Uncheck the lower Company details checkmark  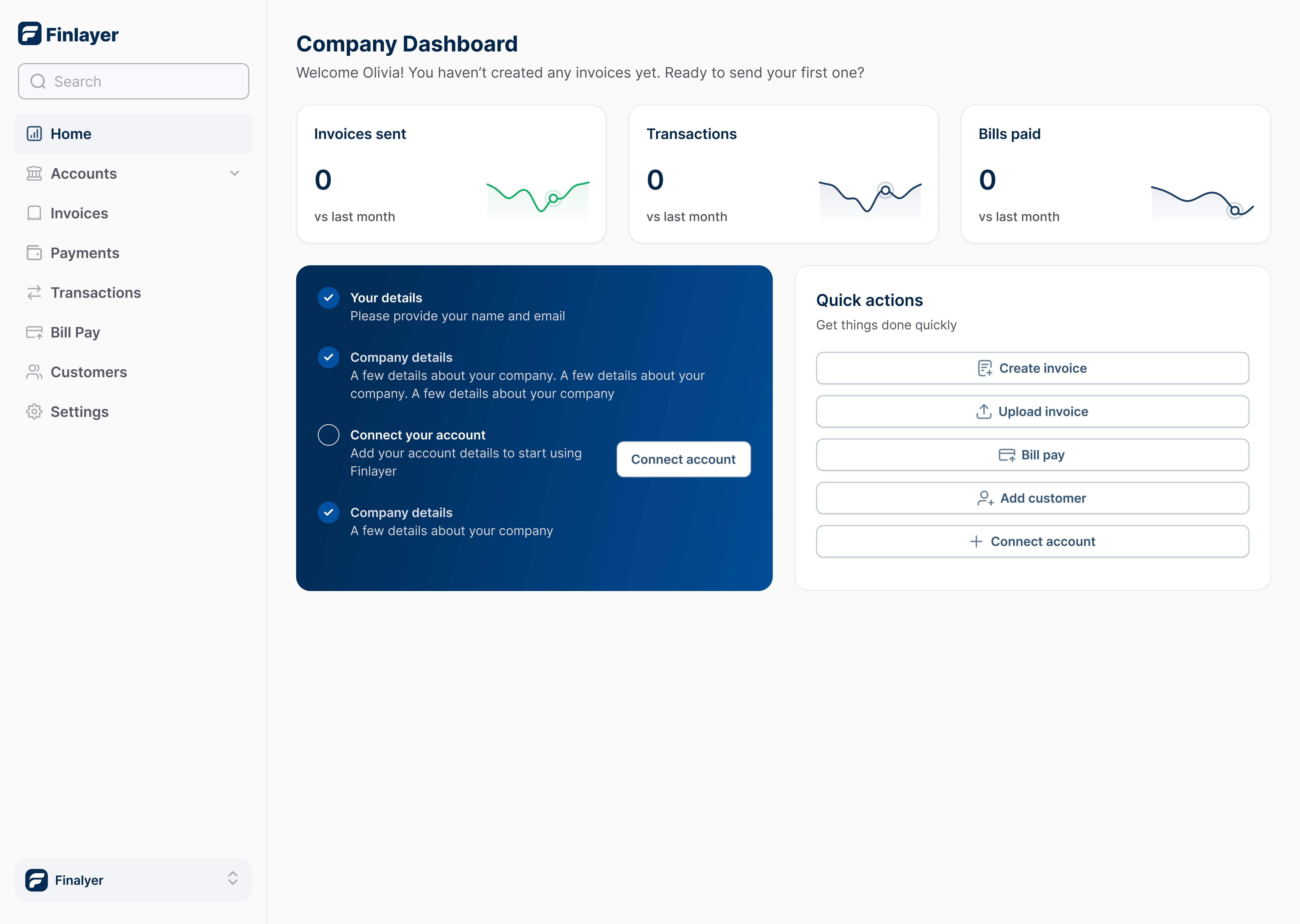click(328, 512)
